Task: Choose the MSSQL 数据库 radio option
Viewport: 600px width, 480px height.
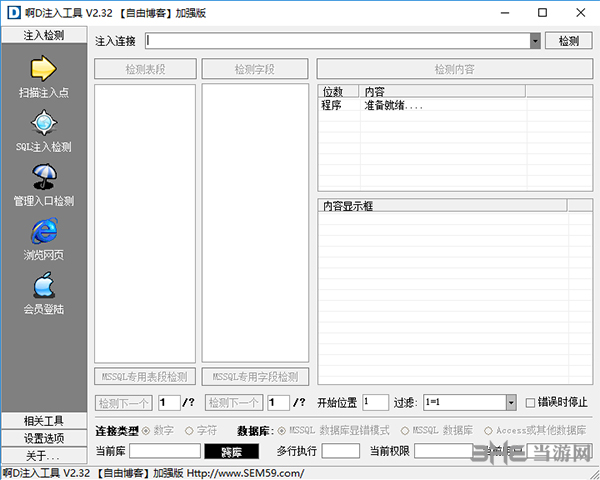Action: coord(405,431)
